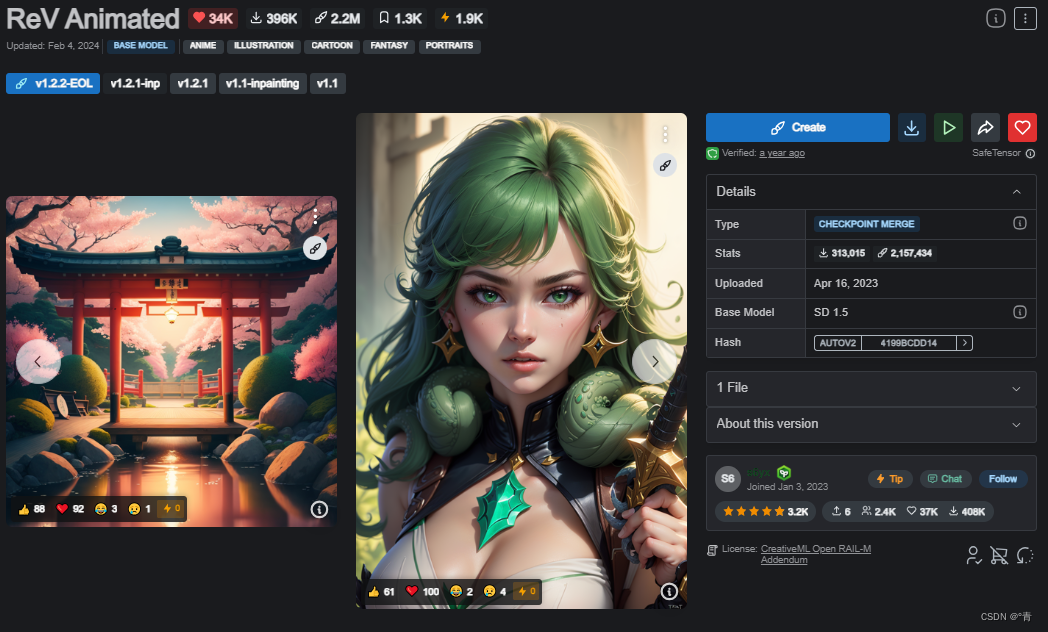Image resolution: width=1048 pixels, height=632 pixels.
Task: Expand the 1 File section
Action: [x=871, y=388]
